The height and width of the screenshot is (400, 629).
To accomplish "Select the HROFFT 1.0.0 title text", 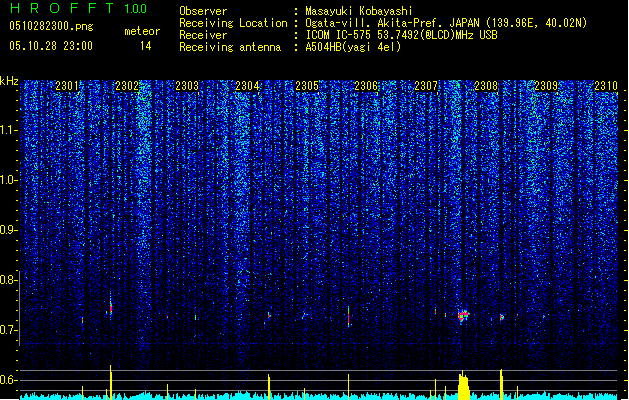I will [78, 8].
